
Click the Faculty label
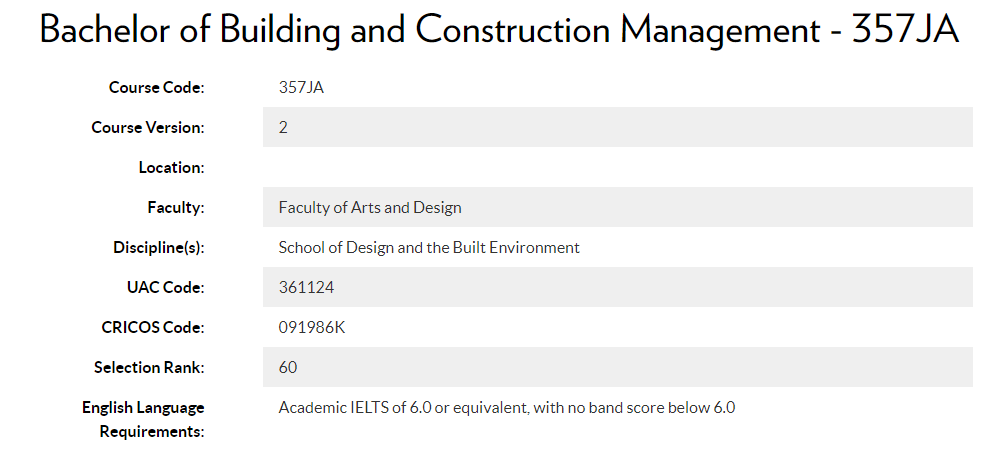coord(176,208)
